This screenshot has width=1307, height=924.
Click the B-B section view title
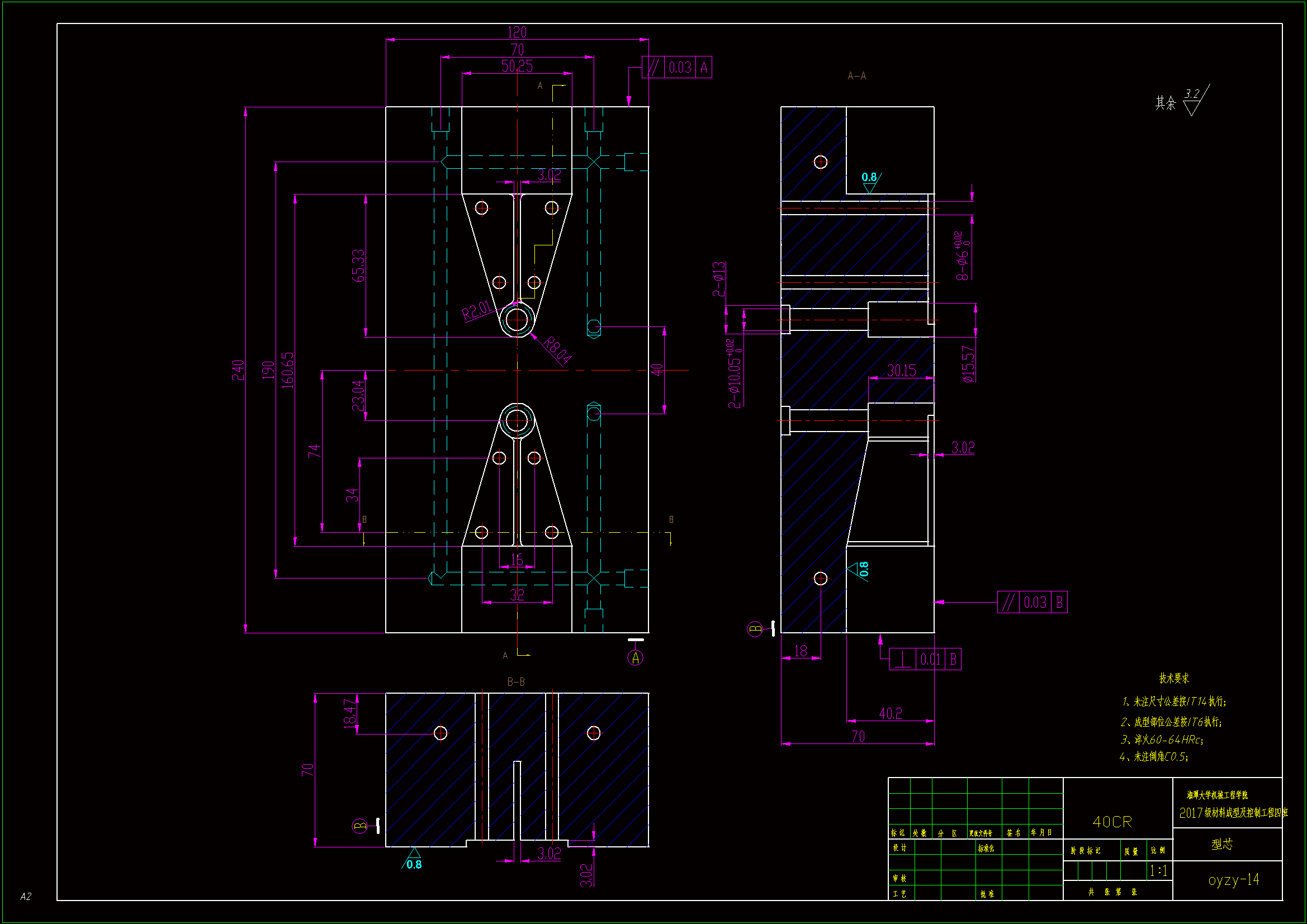[x=516, y=681]
